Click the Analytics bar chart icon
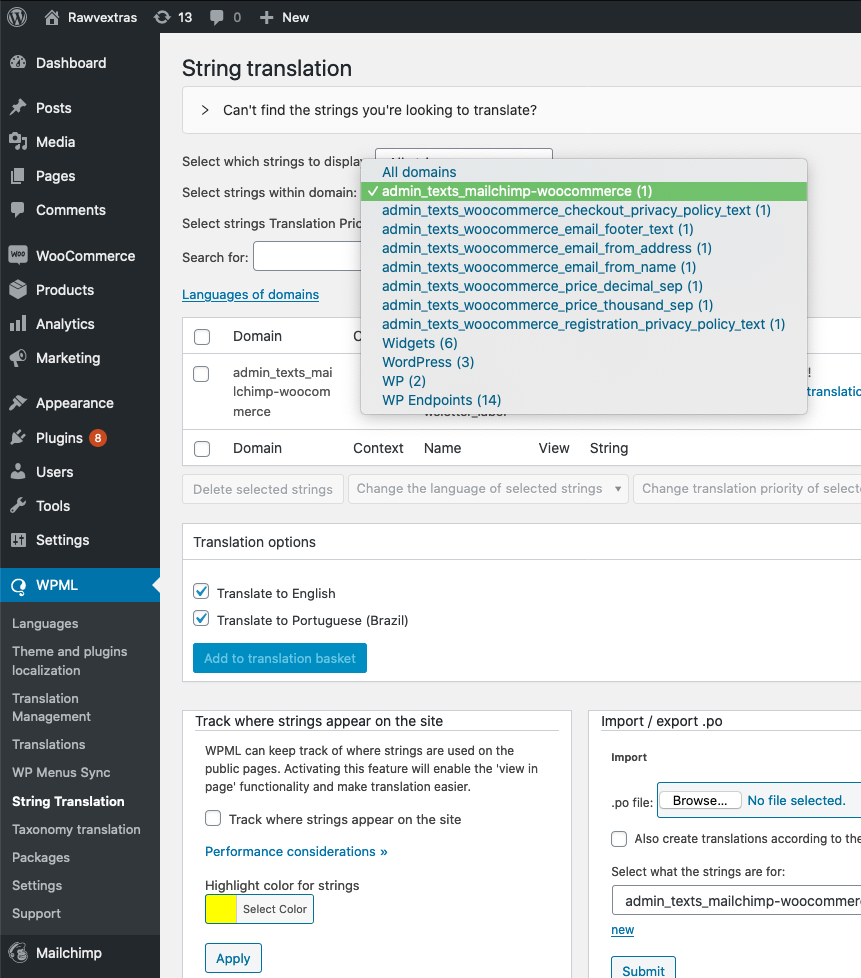861x978 pixels. pyautogui.click(x=18, y=324)
